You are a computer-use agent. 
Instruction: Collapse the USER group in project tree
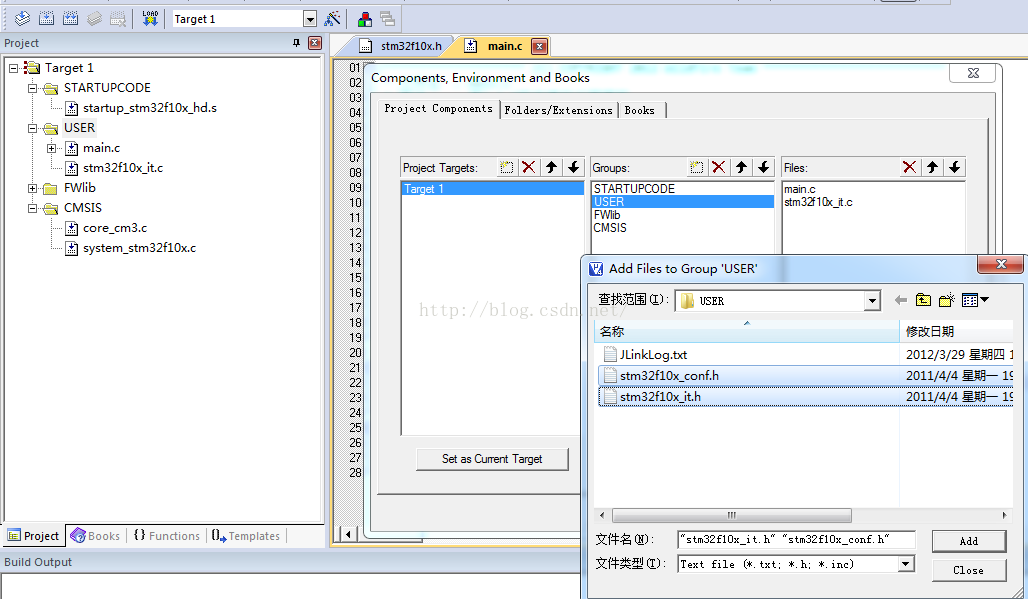pos(32,128)
